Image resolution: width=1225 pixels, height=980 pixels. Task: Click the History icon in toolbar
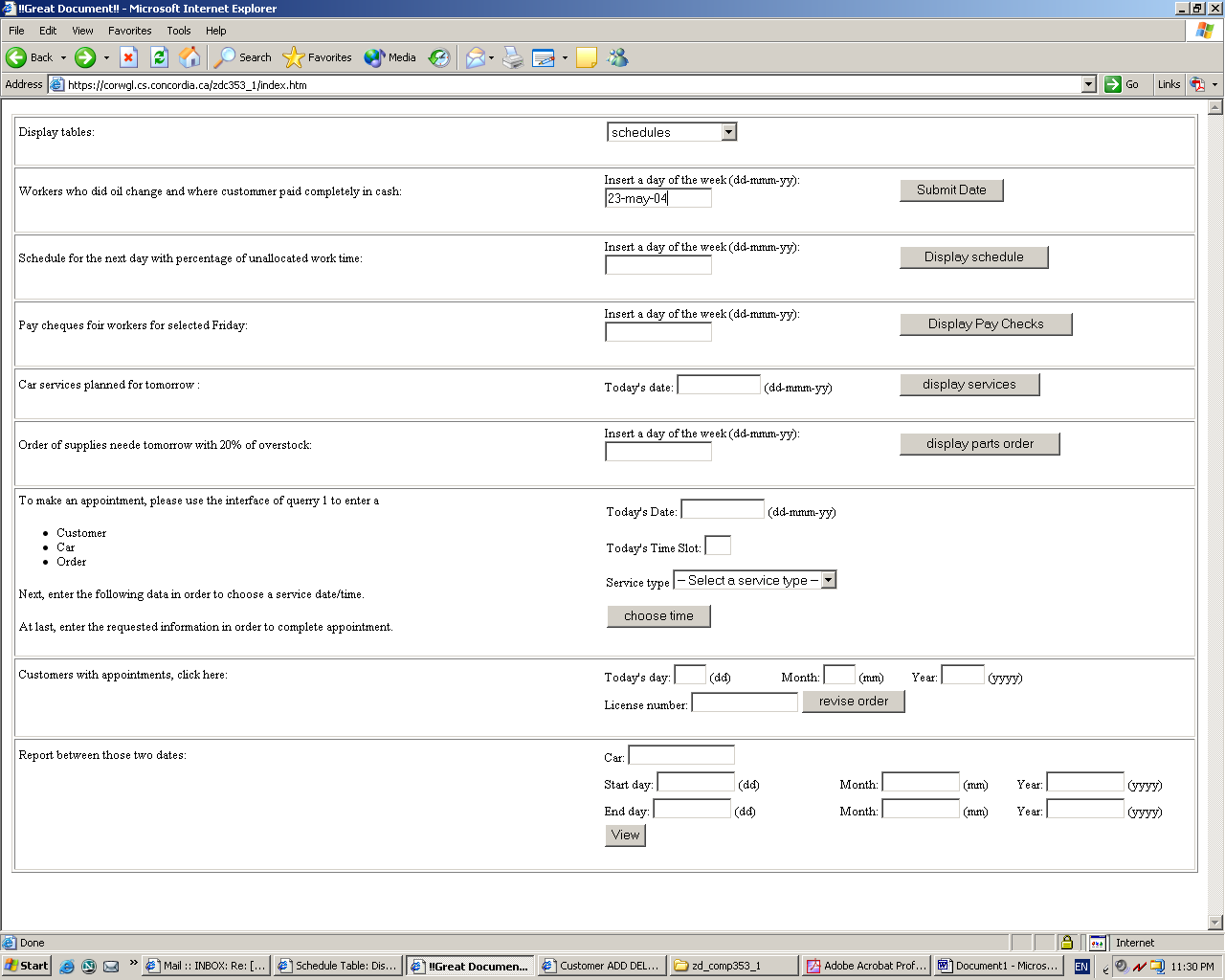(x=439, y=57)
